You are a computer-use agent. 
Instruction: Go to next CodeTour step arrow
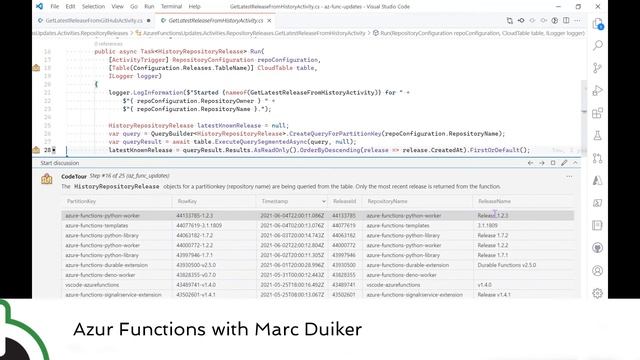pyautogui.click(x=542, y=163)
